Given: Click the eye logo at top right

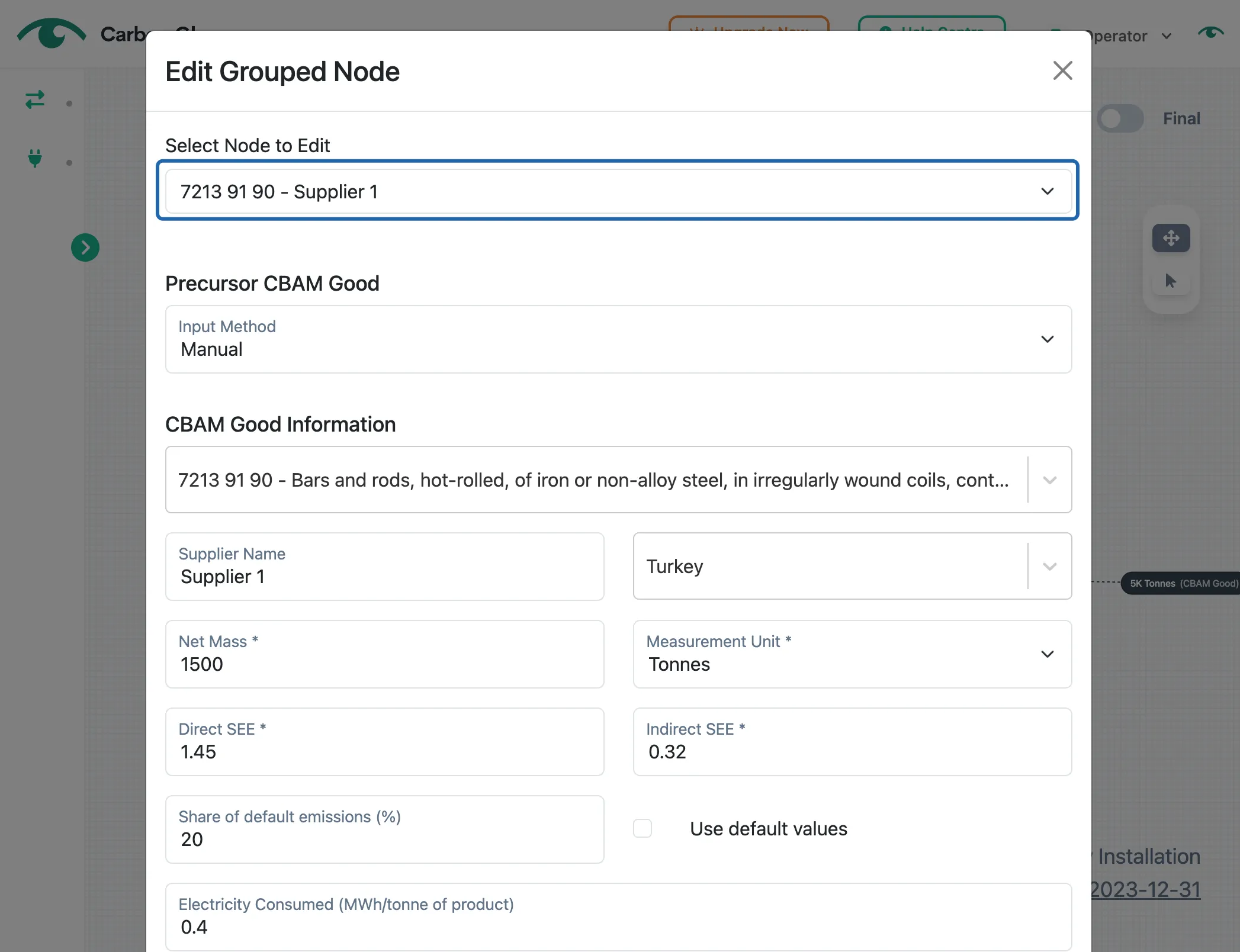Looking at the screenshot, I should coord(1210,33).
